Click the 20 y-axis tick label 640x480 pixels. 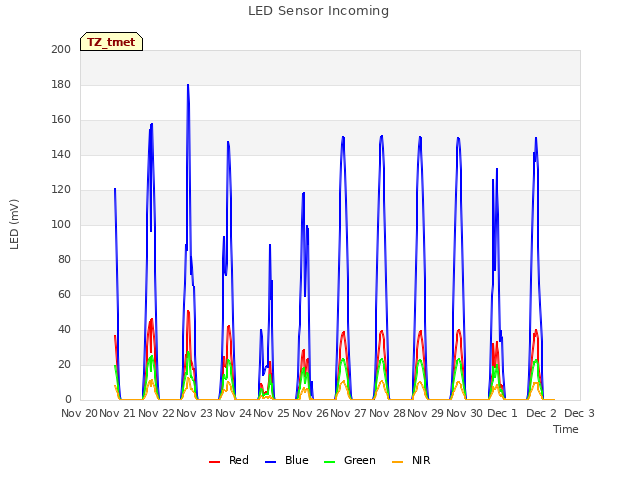64,364
